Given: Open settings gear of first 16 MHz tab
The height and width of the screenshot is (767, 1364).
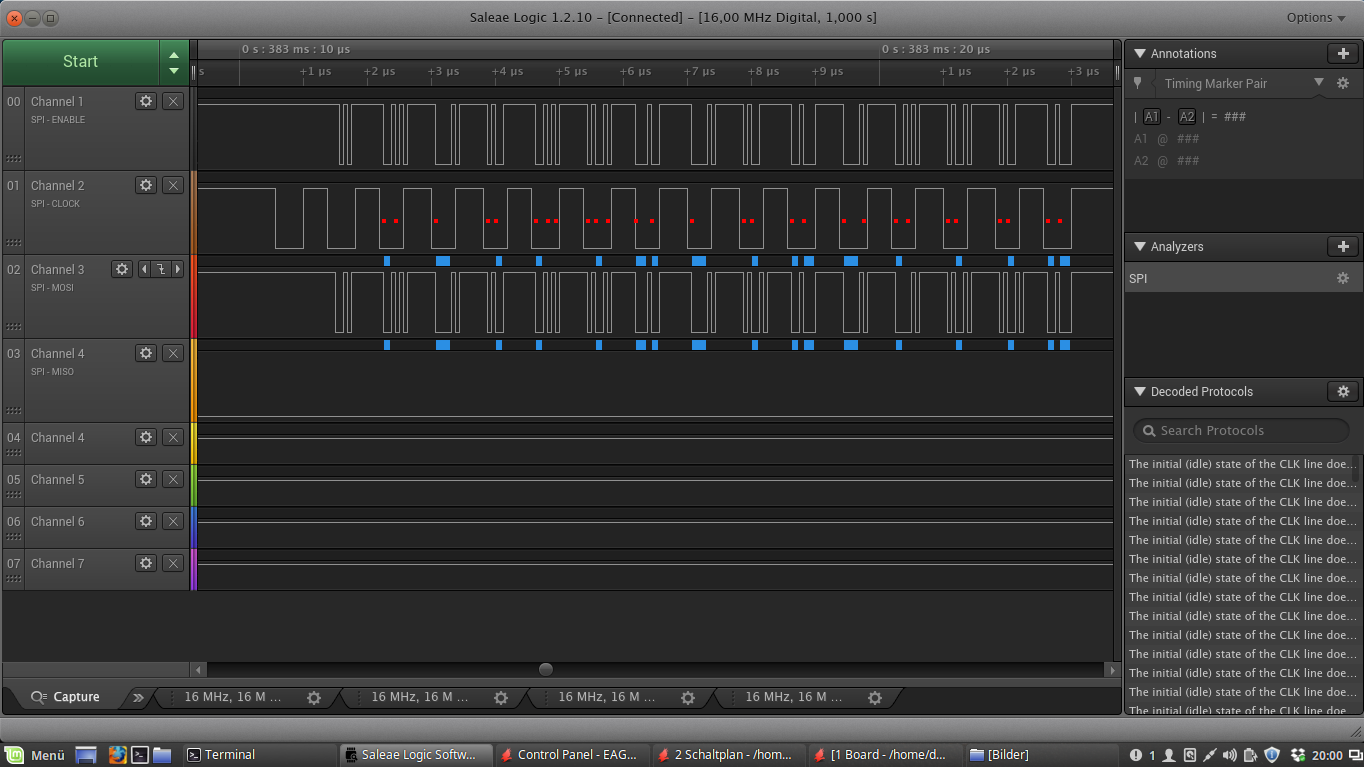Looking at the screenshot, I should [314, 698].
